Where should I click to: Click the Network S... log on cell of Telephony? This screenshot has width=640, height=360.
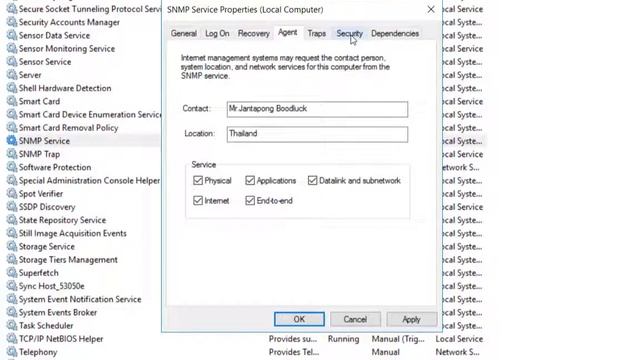pyautogui.click(x=457, y=352)
